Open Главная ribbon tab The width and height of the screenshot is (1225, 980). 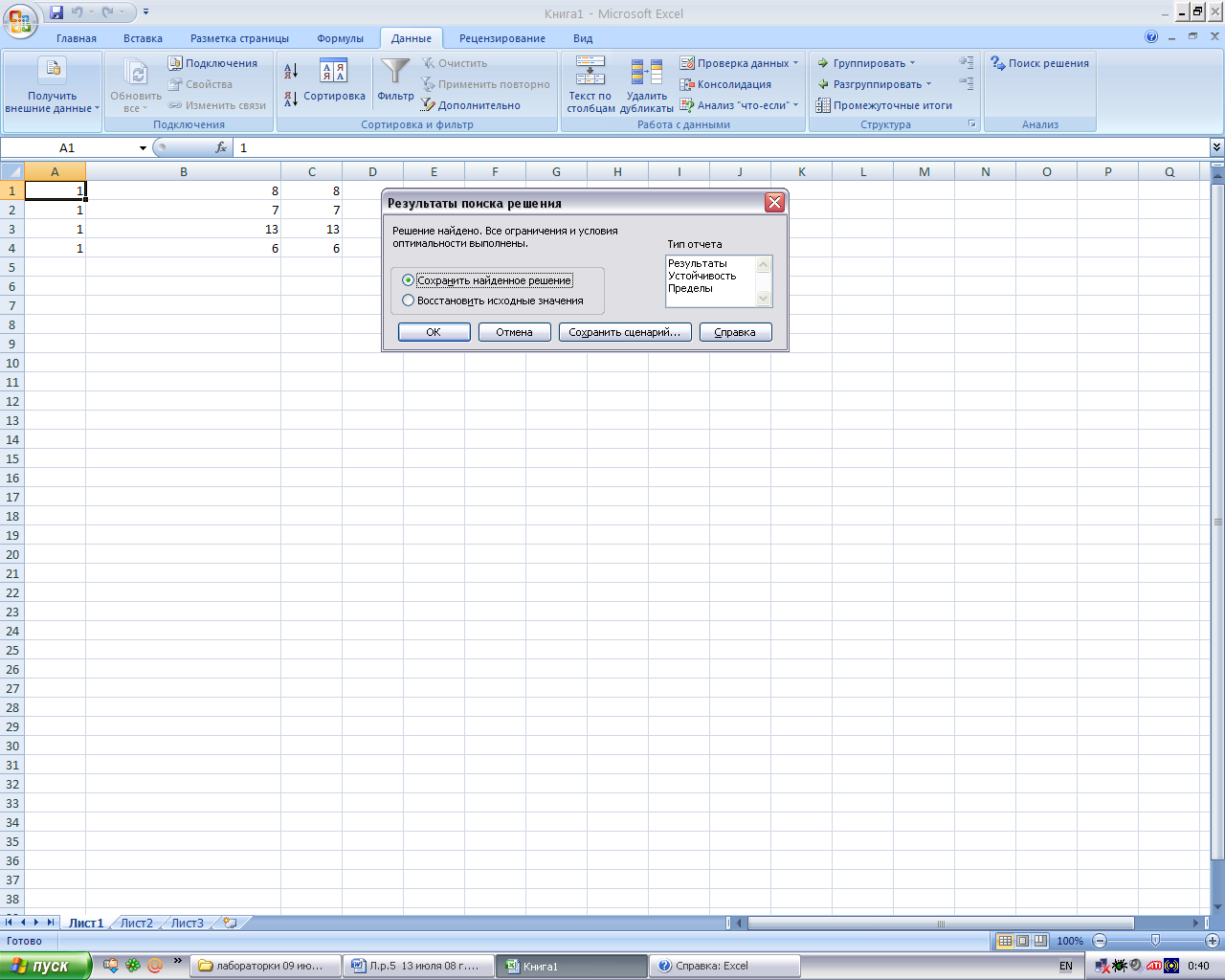coord(77,38)
